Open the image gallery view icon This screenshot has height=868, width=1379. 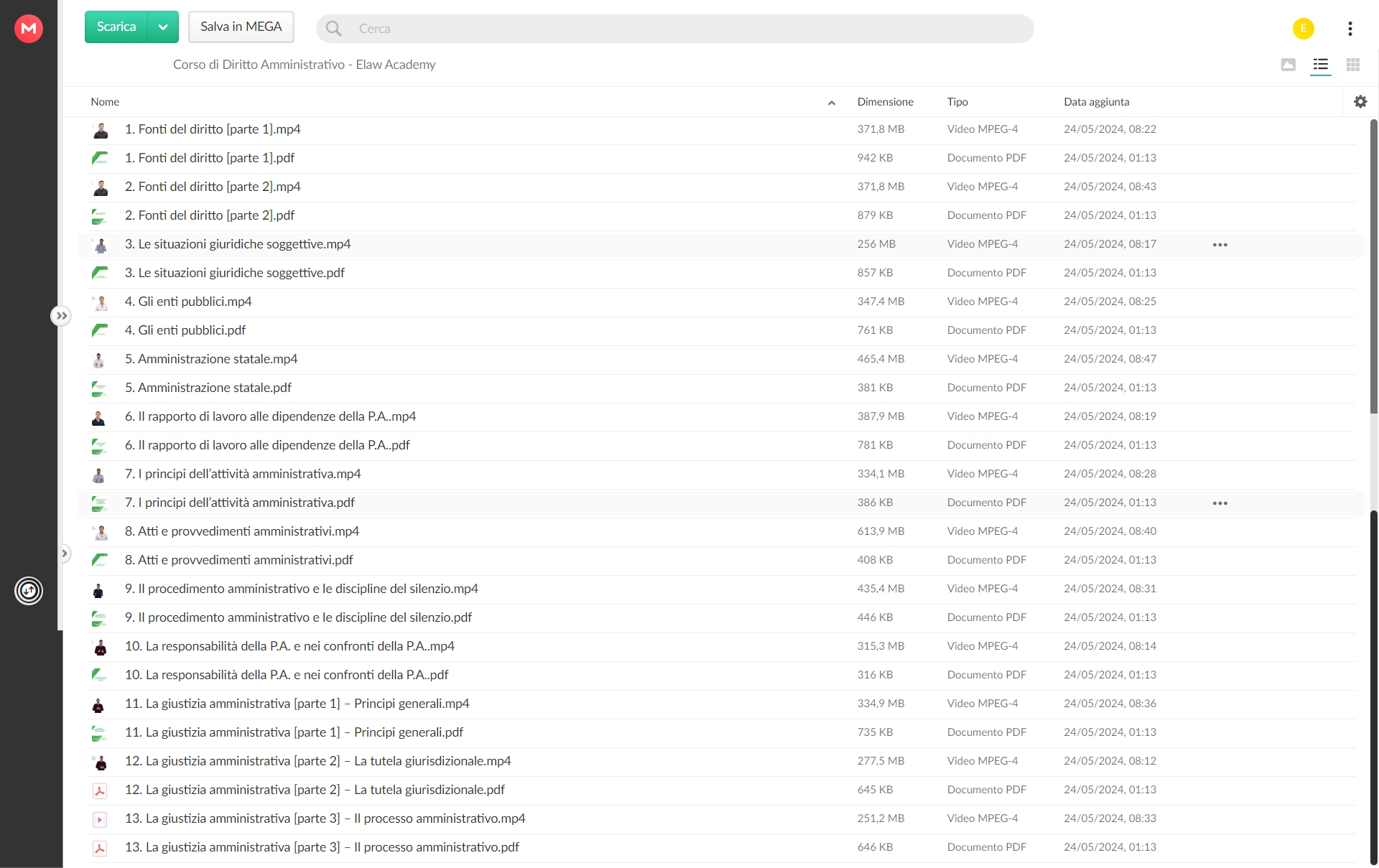[1289, 65]
